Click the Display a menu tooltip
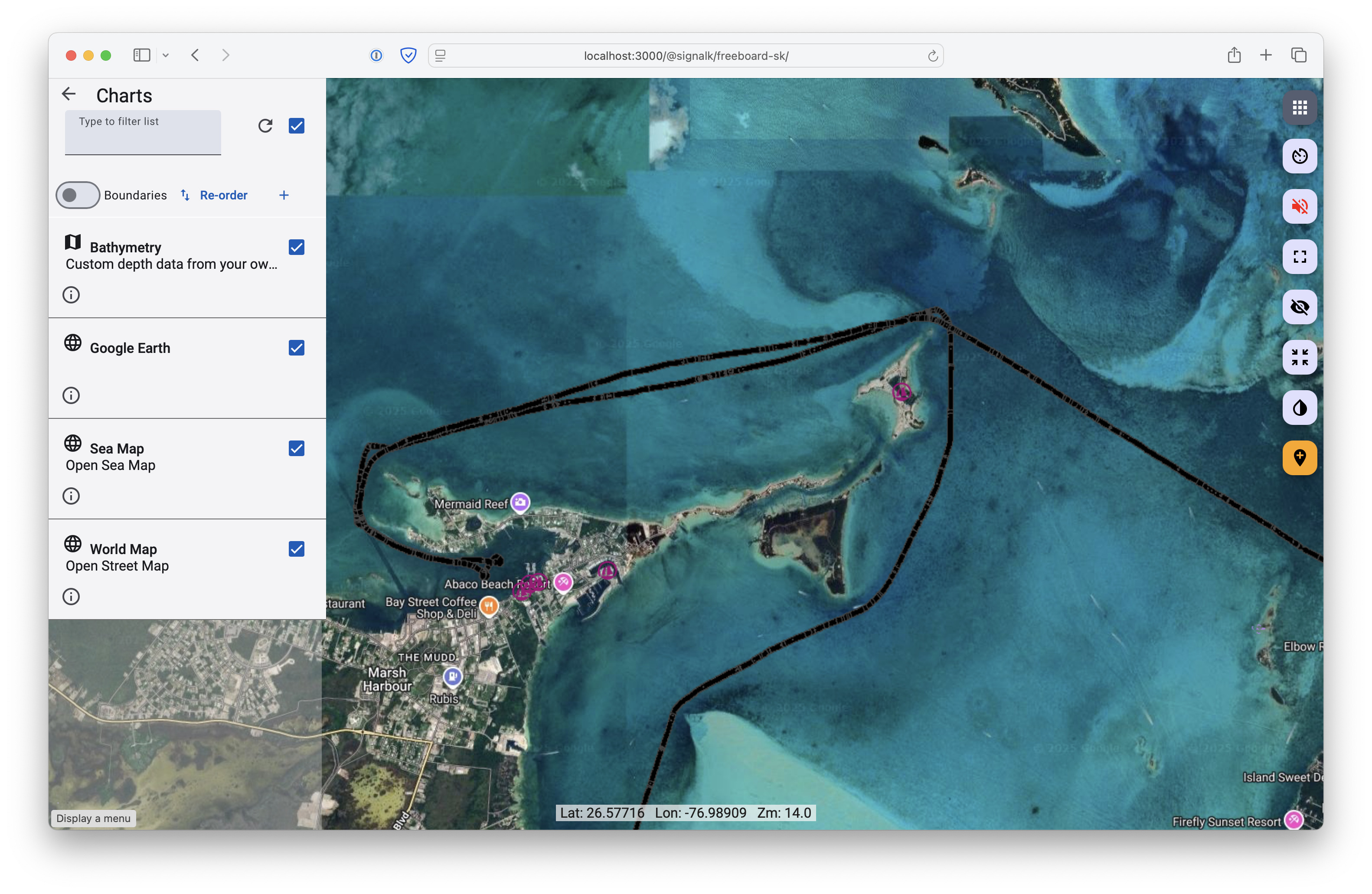Image resolution: width=1372 pixels, height=894 pixels. 93,819
